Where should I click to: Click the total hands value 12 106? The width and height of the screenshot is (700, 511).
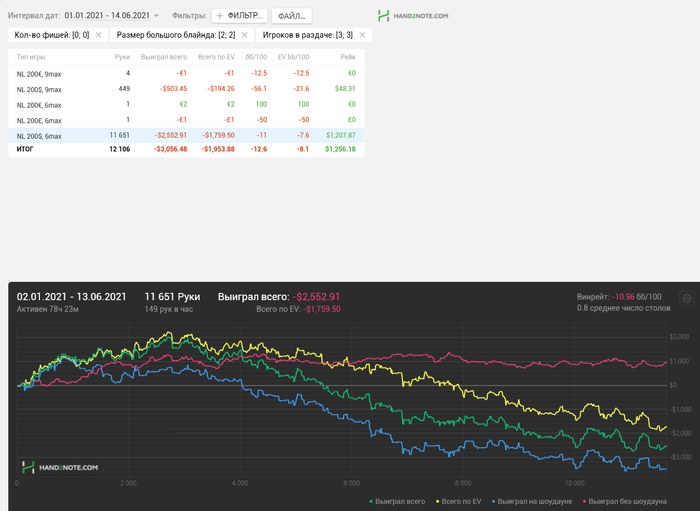(120, 149)
